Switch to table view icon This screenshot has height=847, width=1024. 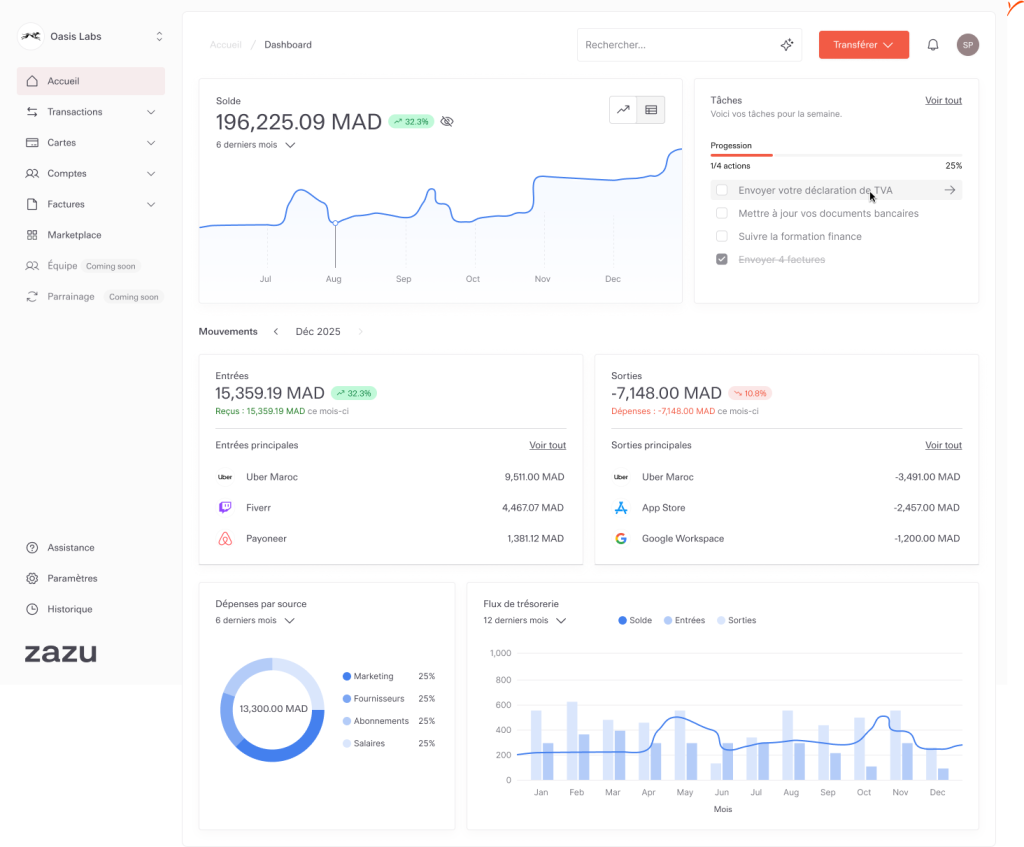click(x=651, y=110)
